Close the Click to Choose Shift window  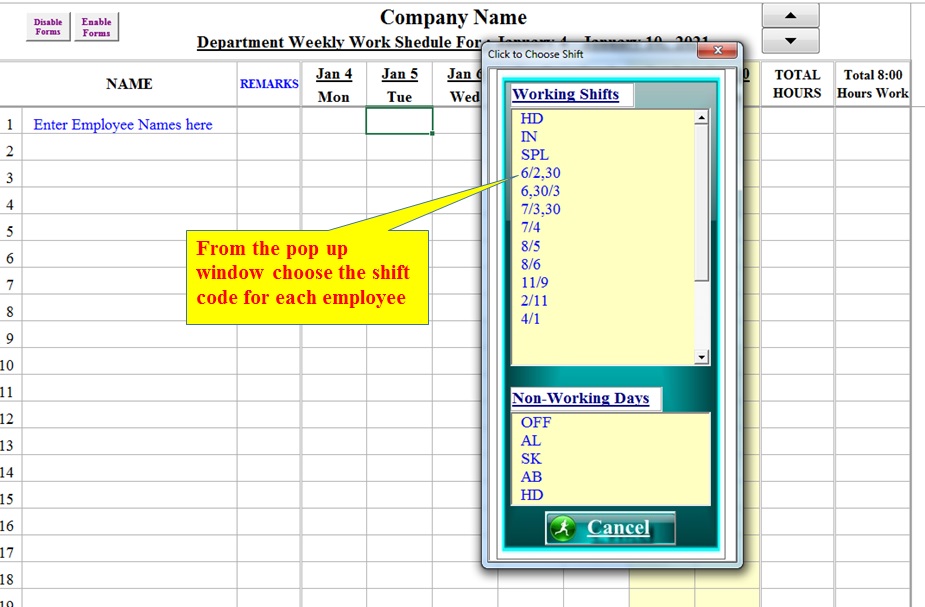716,50
